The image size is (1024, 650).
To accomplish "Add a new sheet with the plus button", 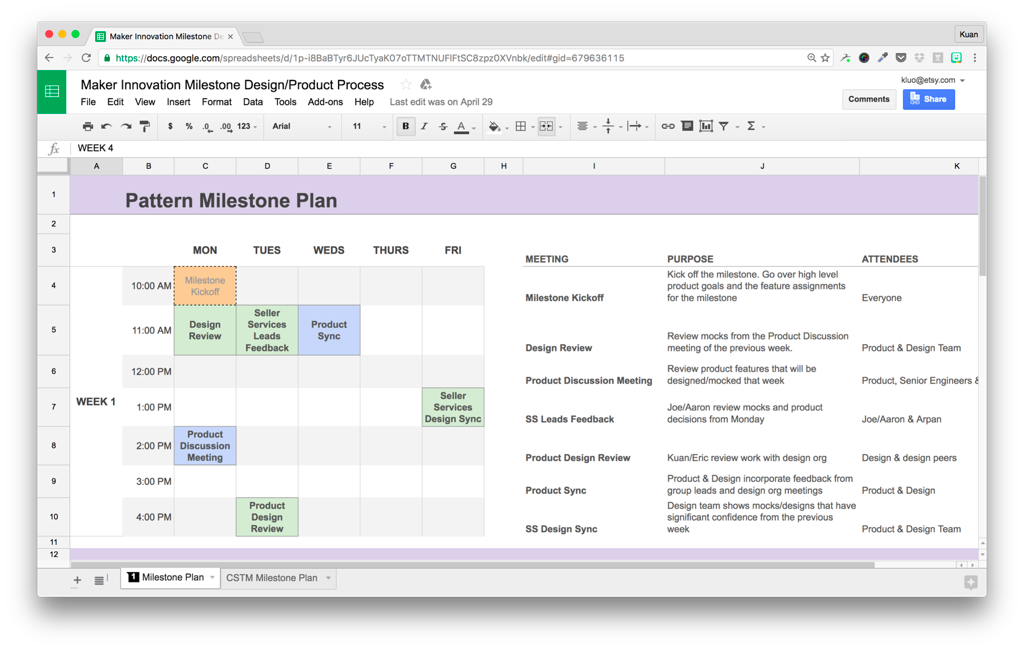I will click(77, 580).
